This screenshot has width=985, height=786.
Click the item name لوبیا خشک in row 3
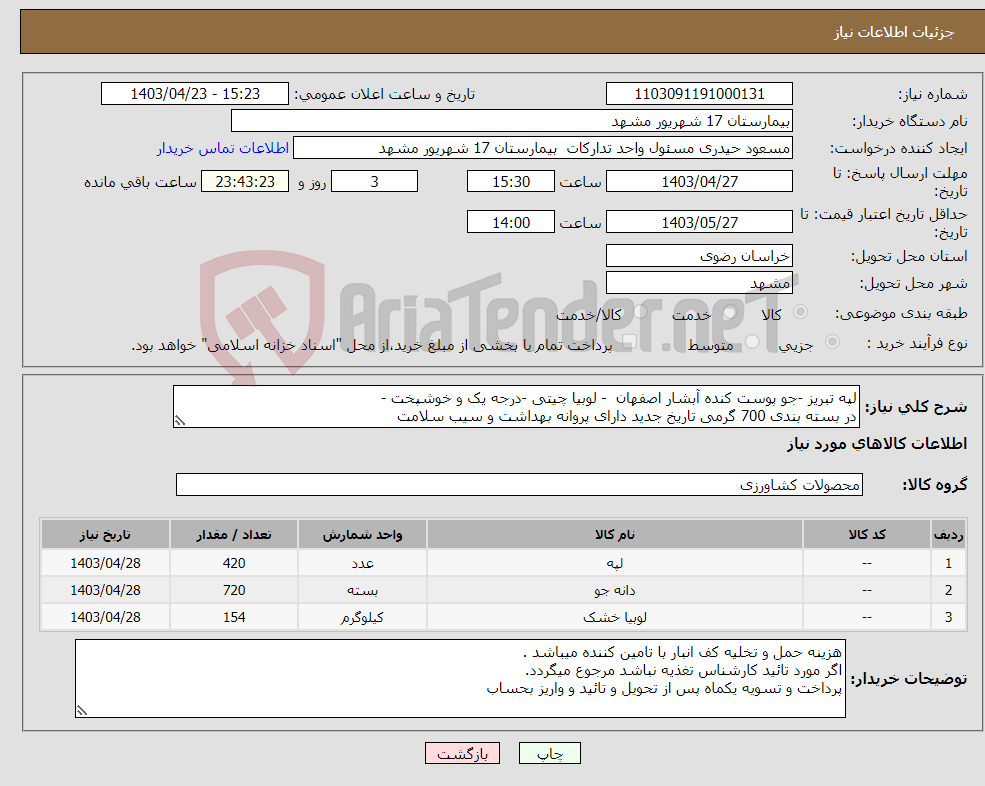click(615, 617)
